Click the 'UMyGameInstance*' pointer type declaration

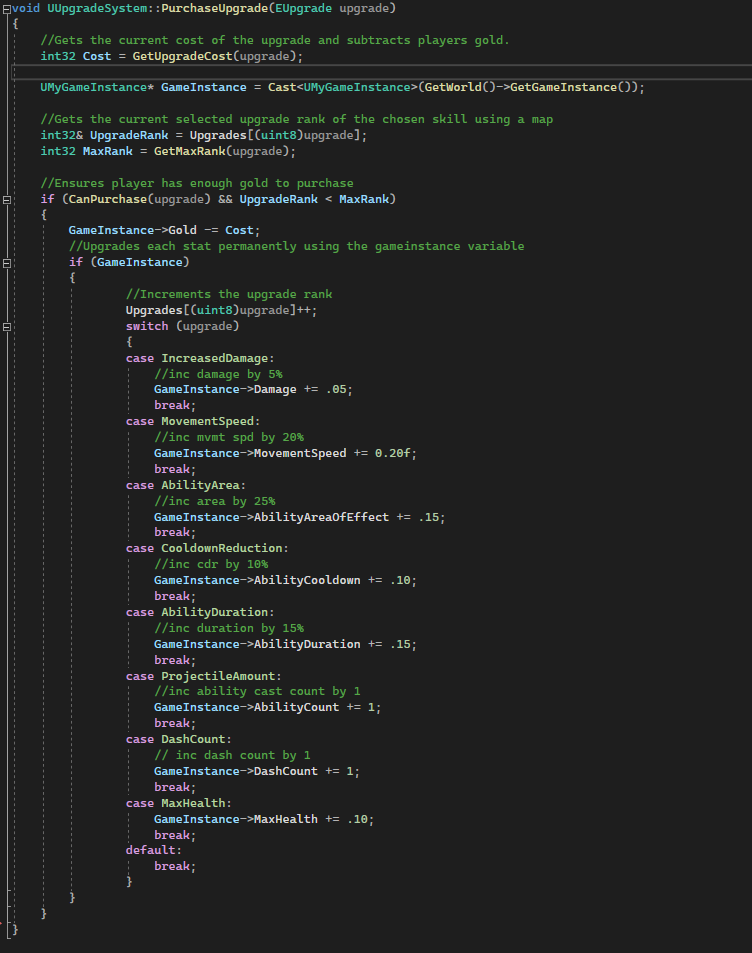click(97, 87)
